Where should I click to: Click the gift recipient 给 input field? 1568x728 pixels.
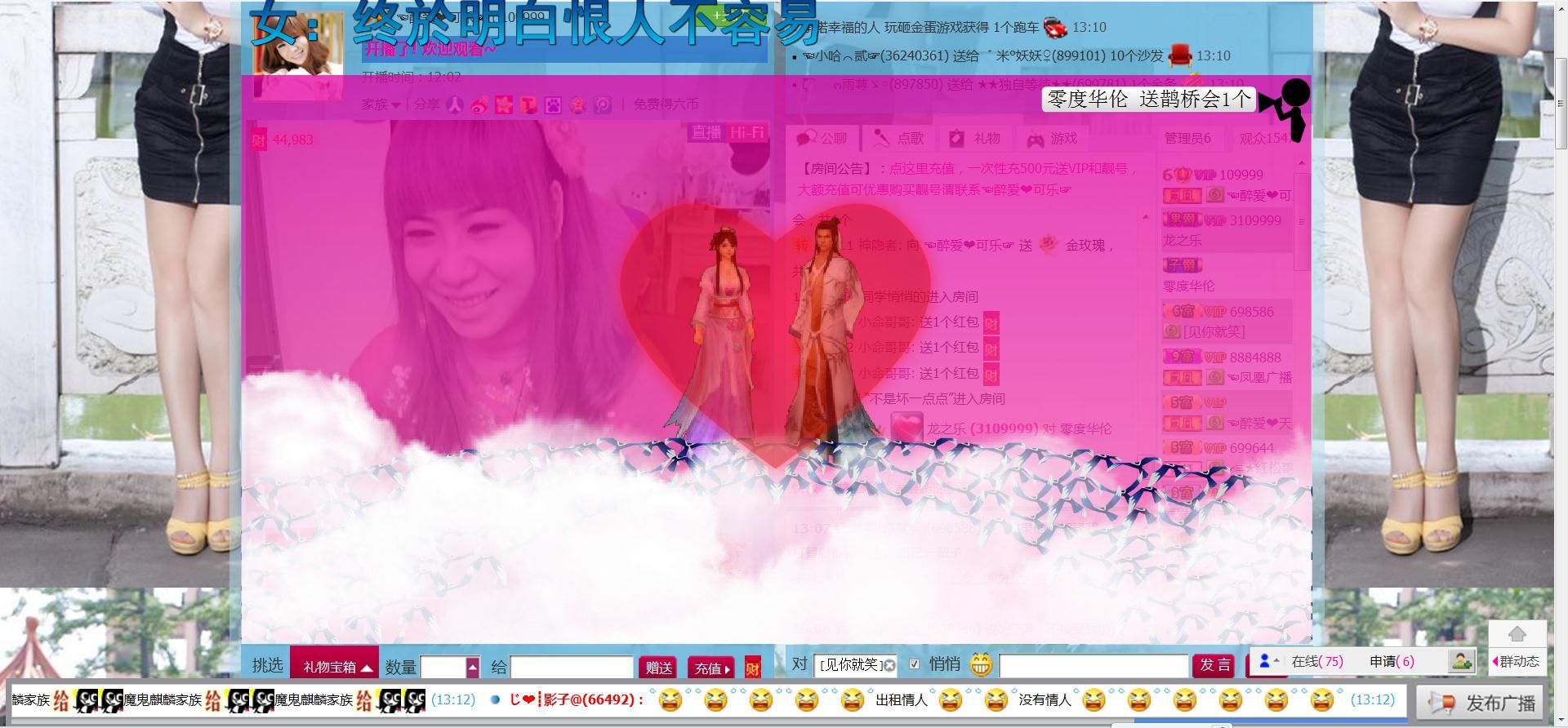572,668
